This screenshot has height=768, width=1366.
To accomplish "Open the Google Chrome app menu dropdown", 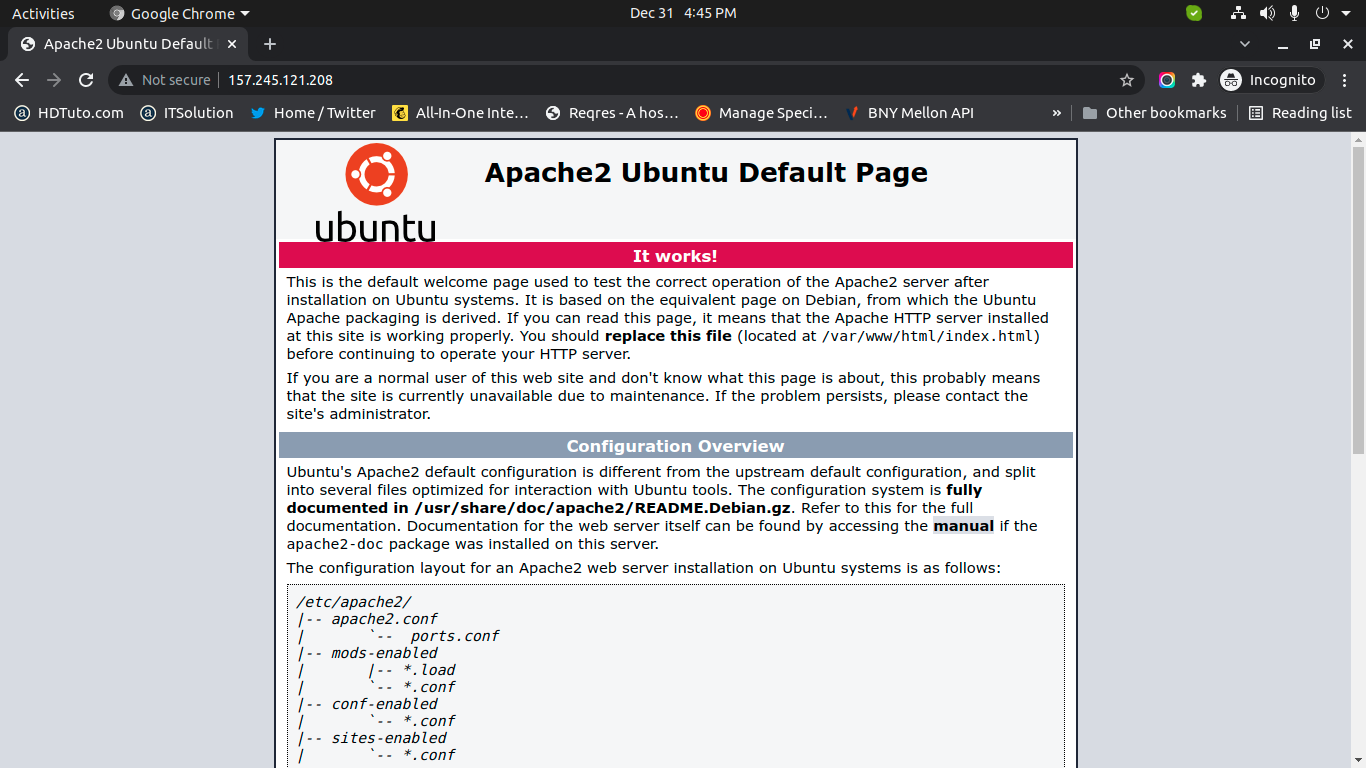I will (180, 13).
